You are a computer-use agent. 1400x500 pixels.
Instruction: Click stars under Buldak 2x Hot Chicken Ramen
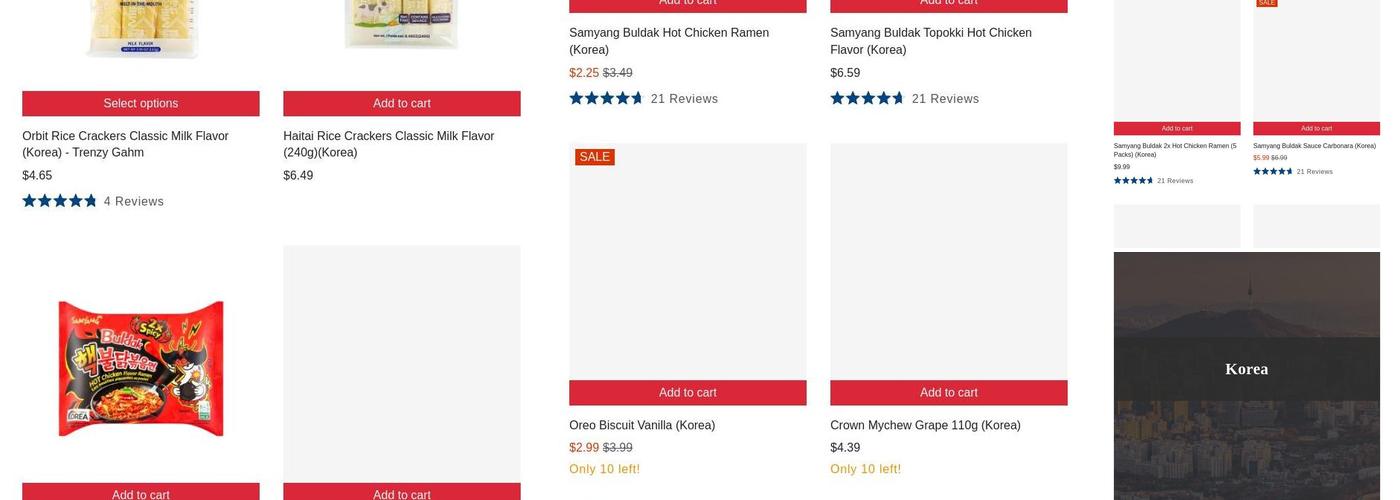pos(1133,181)
